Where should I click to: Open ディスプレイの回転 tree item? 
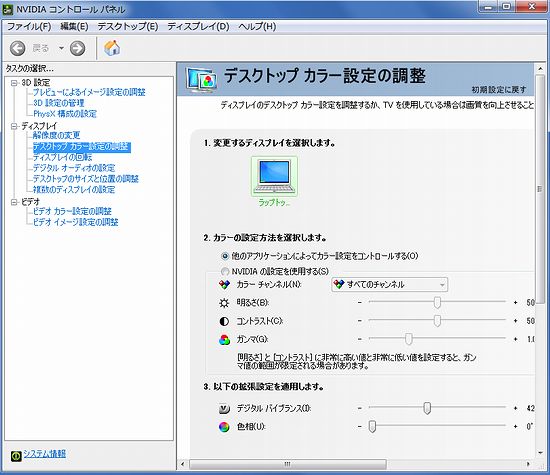pyautogui.click(x=62, y=158)
